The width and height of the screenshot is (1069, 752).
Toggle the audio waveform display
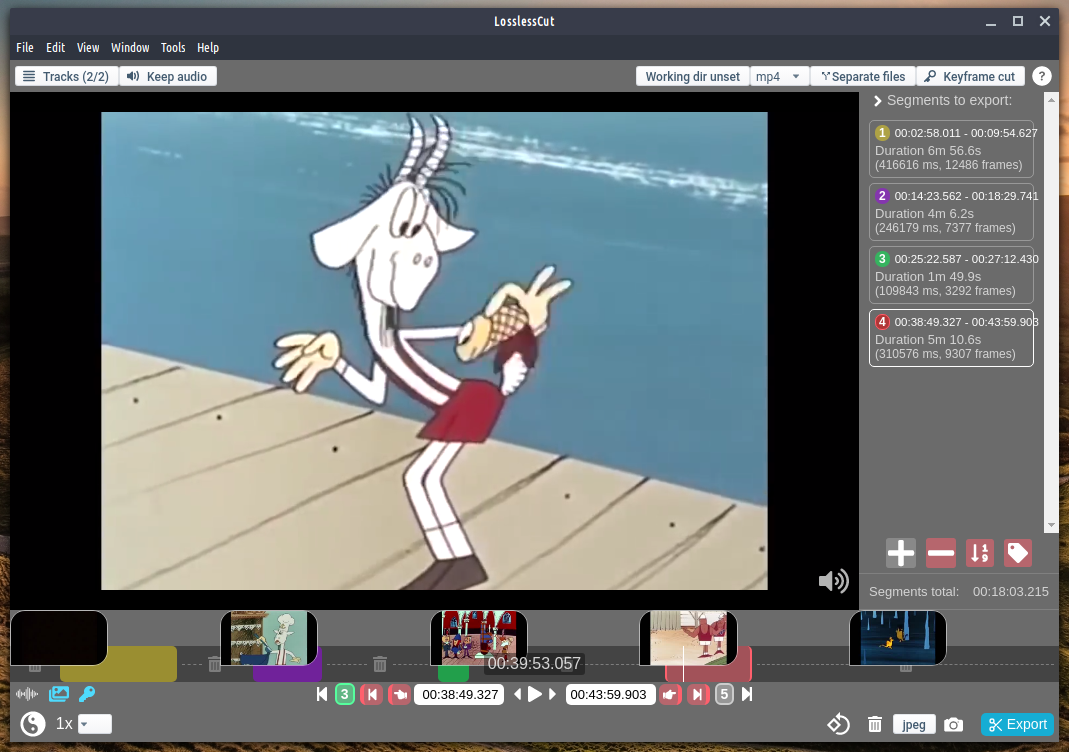tap(27, 694)
